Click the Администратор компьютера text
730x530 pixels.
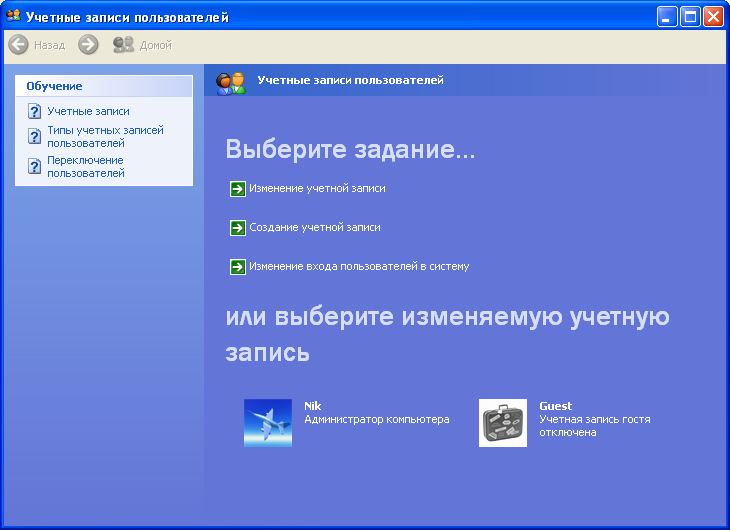pos(377,419)
